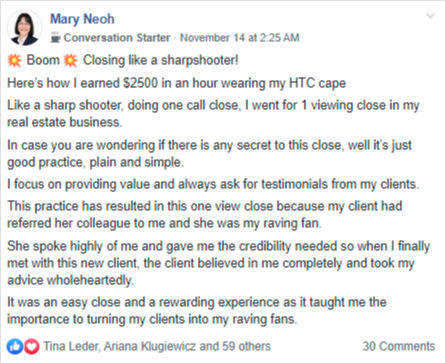Click the Mary Neoh name link
This screenshot has width=445, height=363.
[82, 19]
